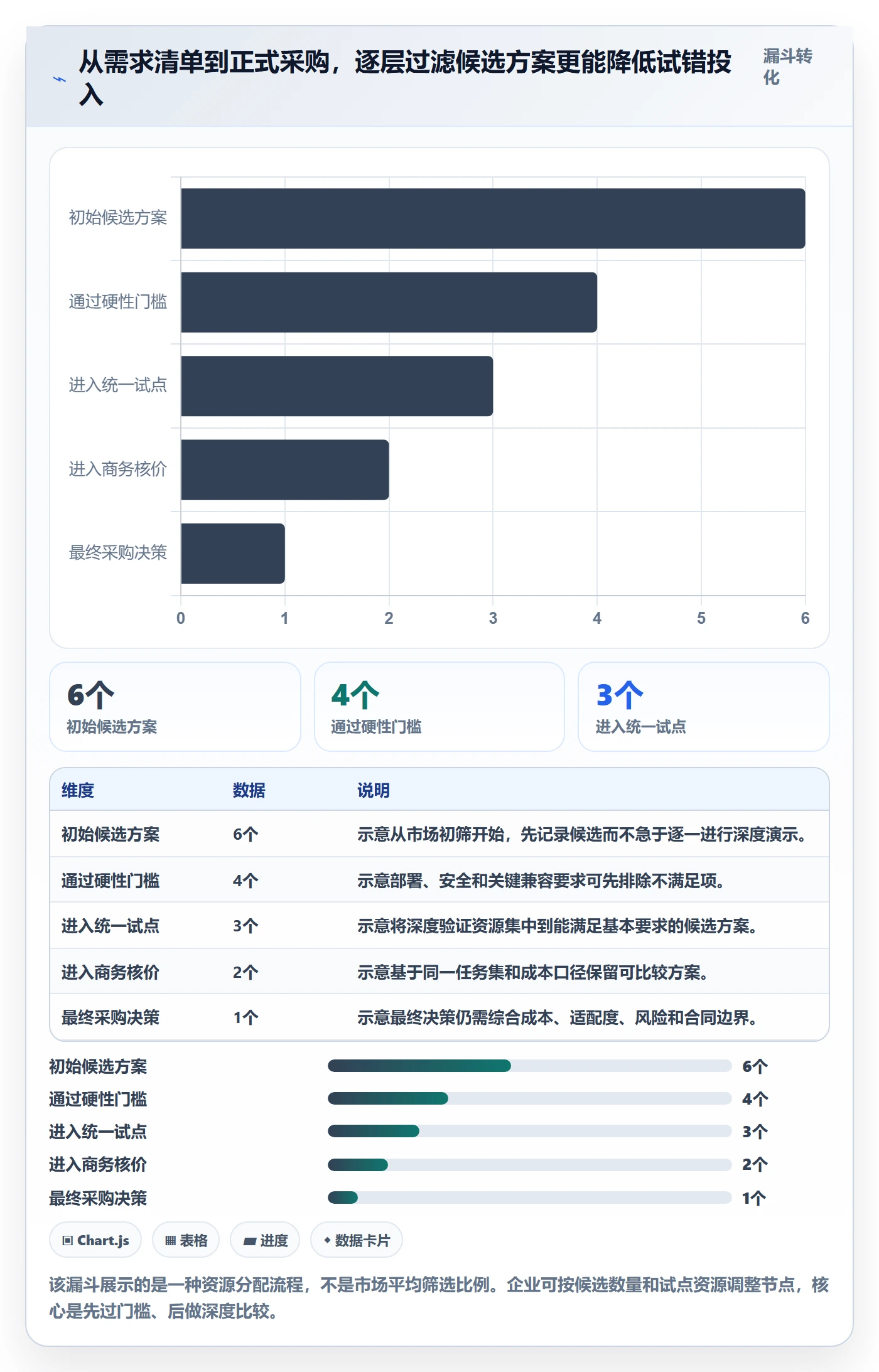Viewport: 879px width, 1372px height.
Task: Click the chart y-axis label 最终采购决策
Action: tap(118, 552)
